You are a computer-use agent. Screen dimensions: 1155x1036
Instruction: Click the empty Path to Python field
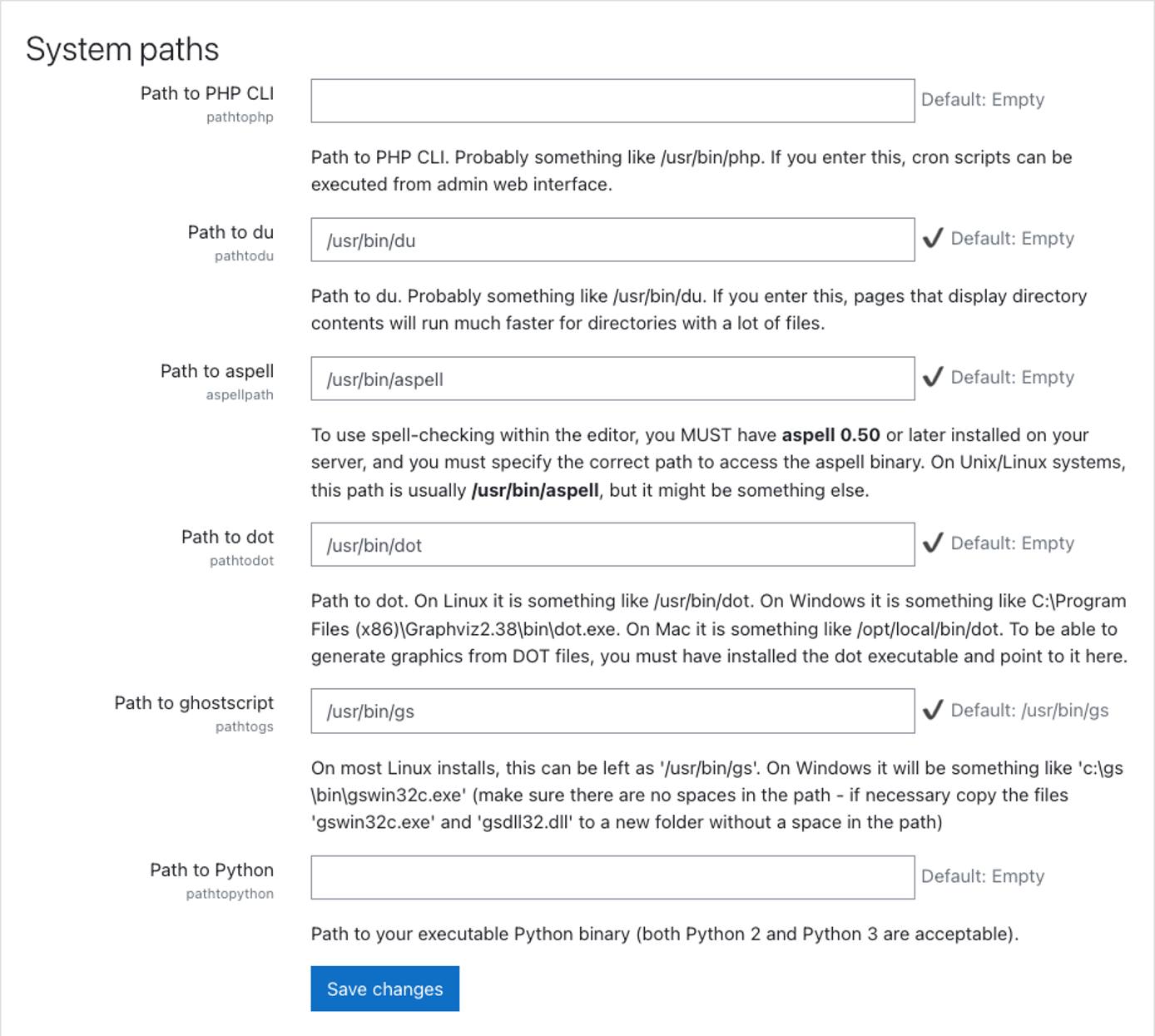[x=612, y=876]
